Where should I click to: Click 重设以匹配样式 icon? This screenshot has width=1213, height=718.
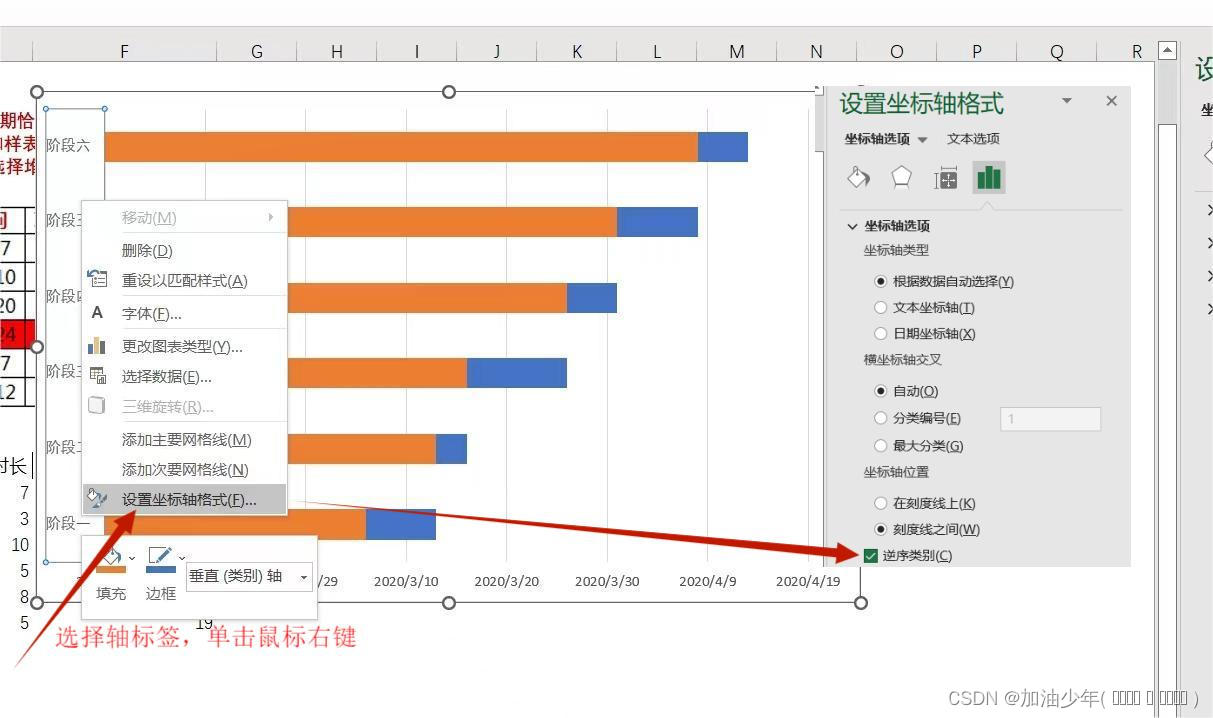point(97,280)
